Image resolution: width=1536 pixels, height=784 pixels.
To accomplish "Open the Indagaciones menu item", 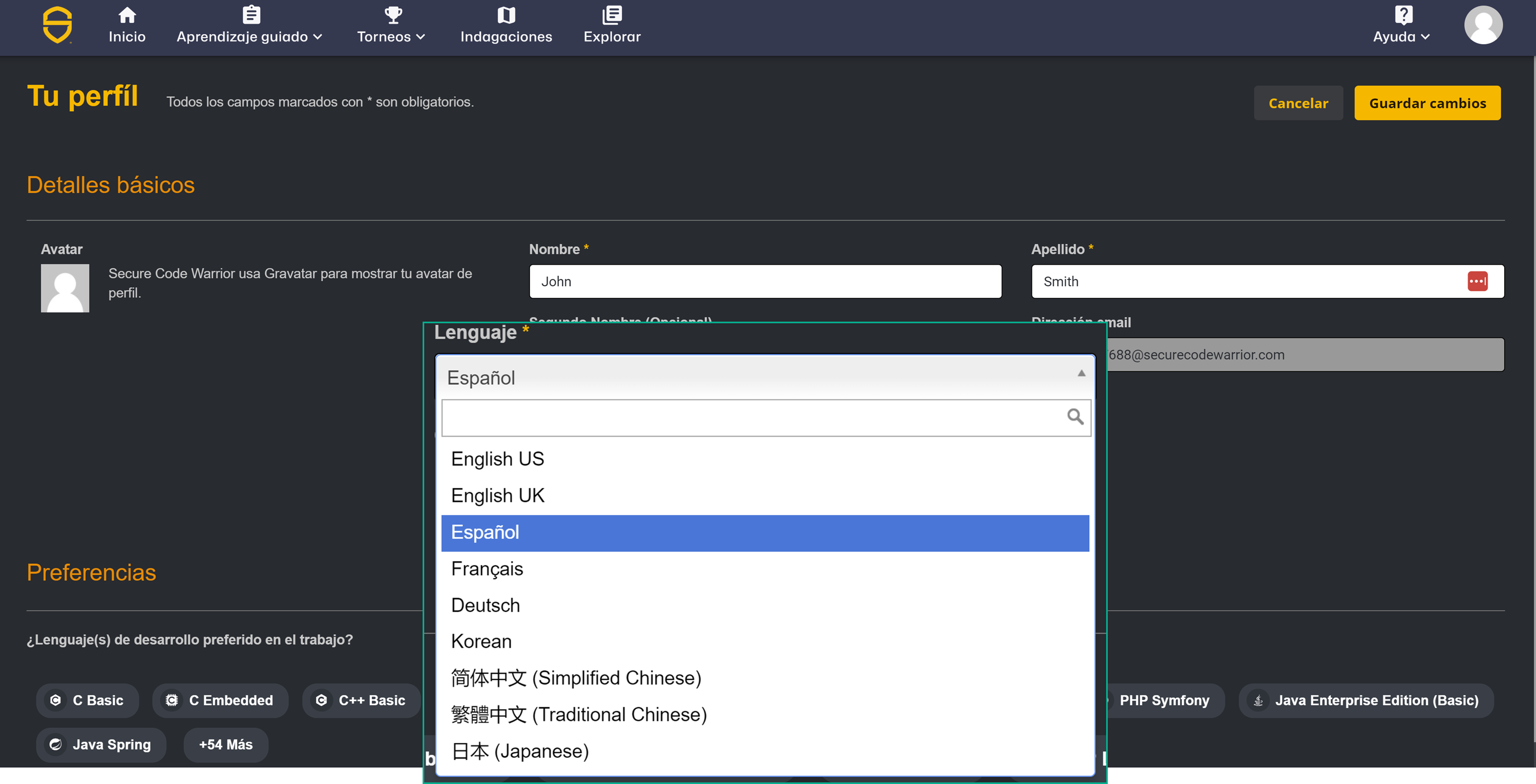I will coord(506,25).
